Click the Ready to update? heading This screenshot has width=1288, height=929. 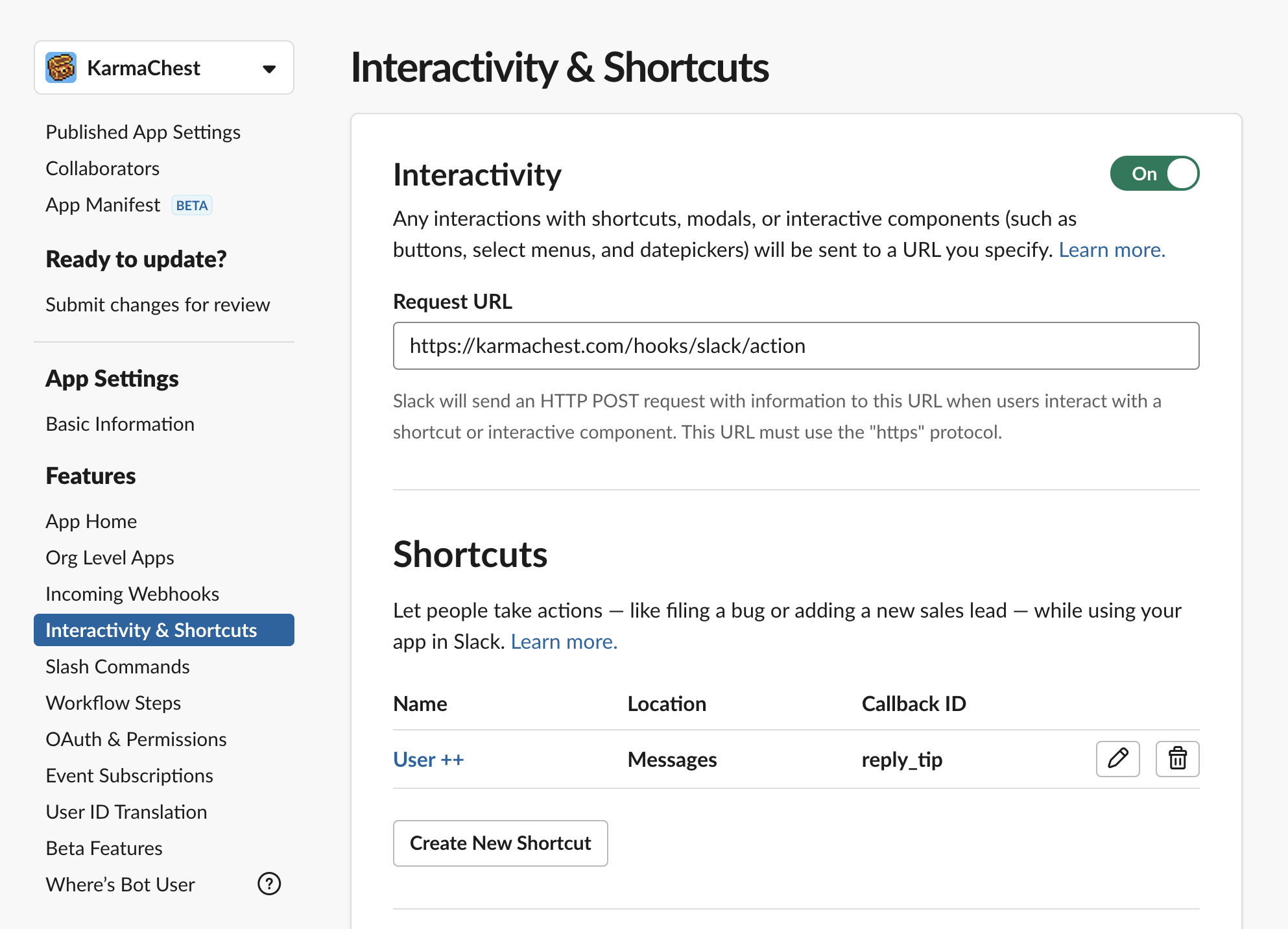tap(136, 259)
